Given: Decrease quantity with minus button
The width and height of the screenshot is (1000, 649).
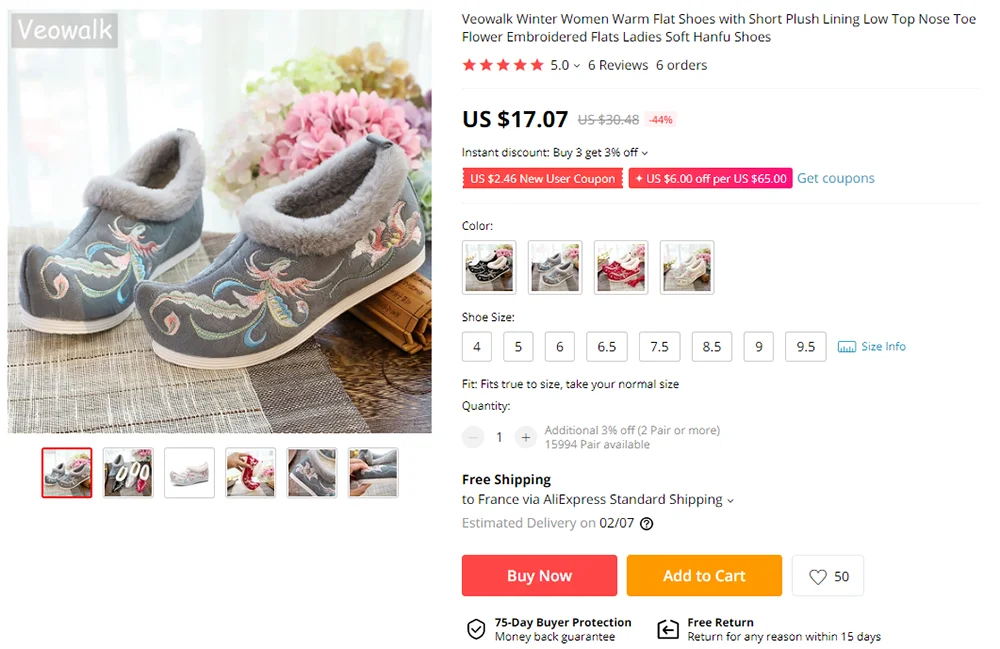Looking at the screenshot, I should point(473,437).
